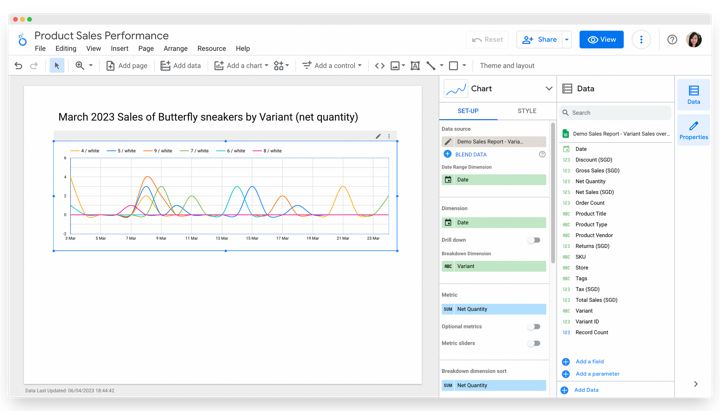Enable the Optional metrics switch
The width and height of the screenshot is (720, 411).
pos(534,327)
